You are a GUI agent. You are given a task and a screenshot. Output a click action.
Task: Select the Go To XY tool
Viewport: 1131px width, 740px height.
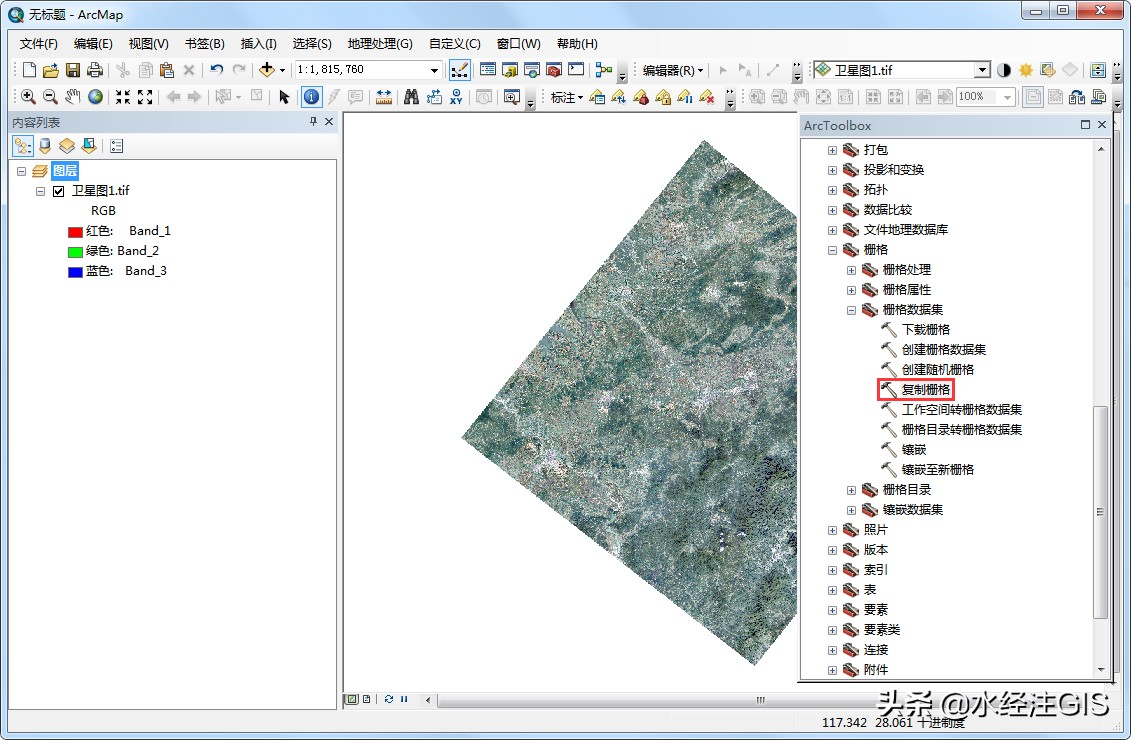click(x=458, y=96)
